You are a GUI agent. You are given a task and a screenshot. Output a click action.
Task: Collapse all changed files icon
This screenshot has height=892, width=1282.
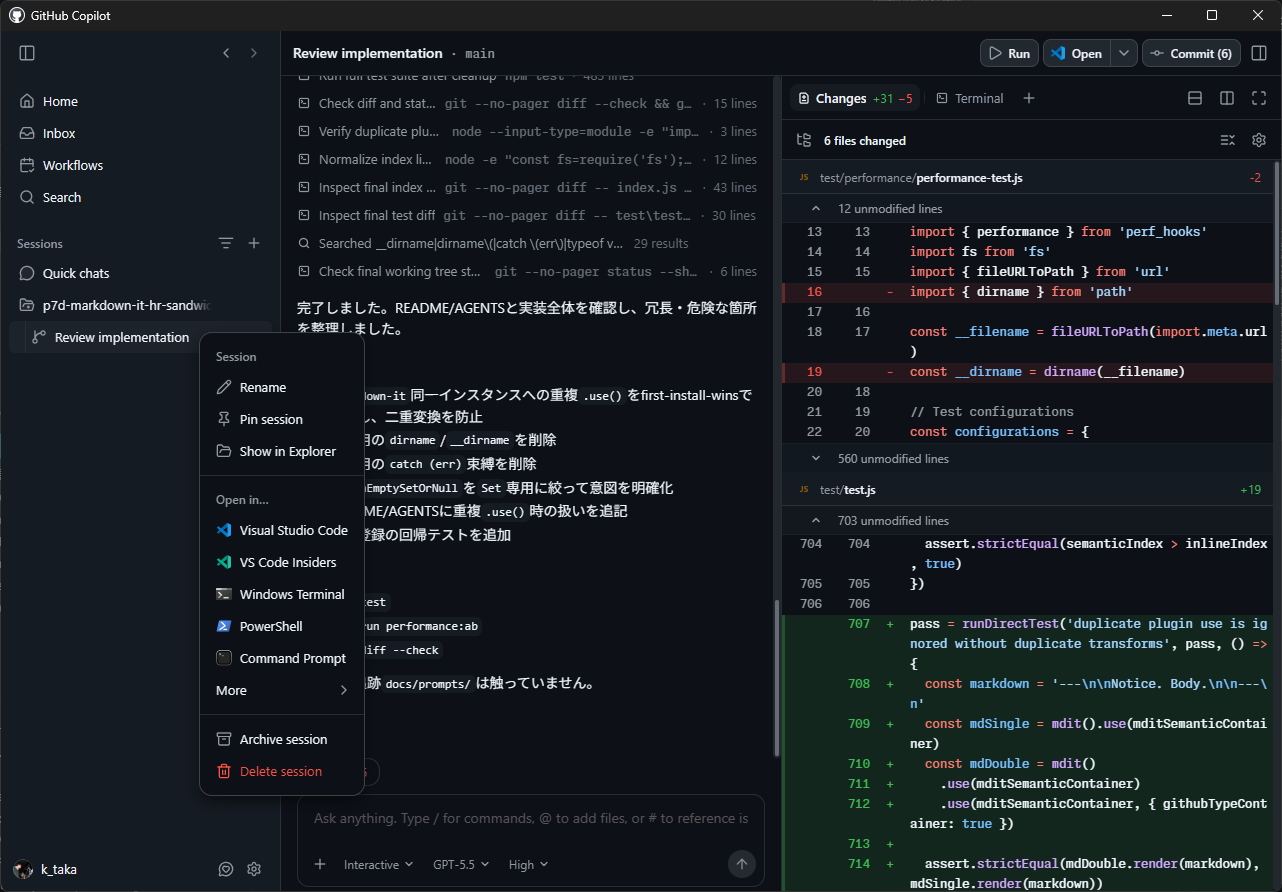click(x=1227, y=140)
